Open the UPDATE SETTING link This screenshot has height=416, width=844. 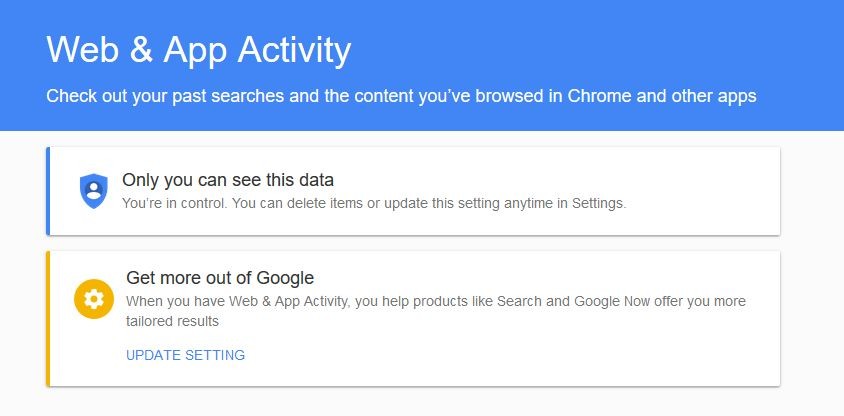coord(185,355)
